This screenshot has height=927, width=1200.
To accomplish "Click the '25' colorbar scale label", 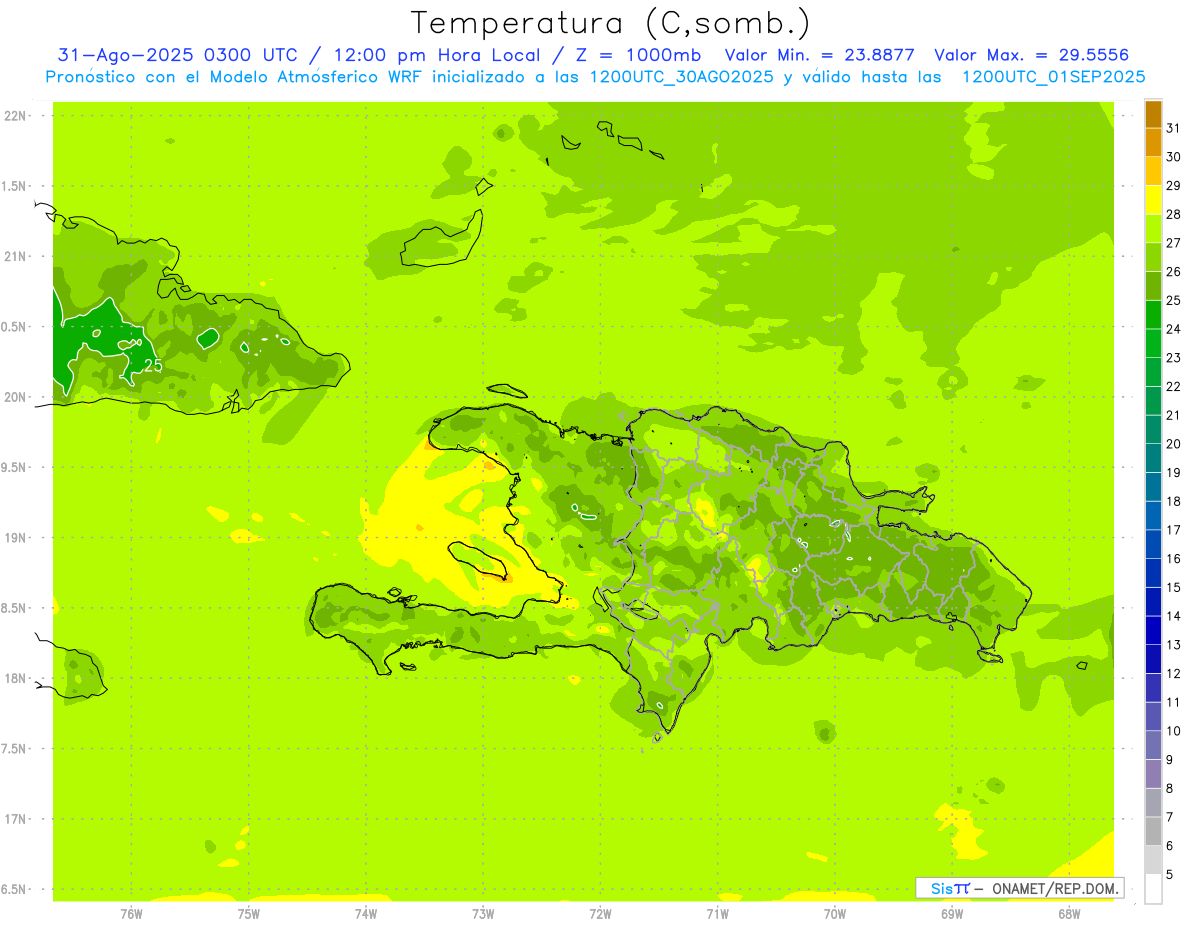I will pos(1174,300).
